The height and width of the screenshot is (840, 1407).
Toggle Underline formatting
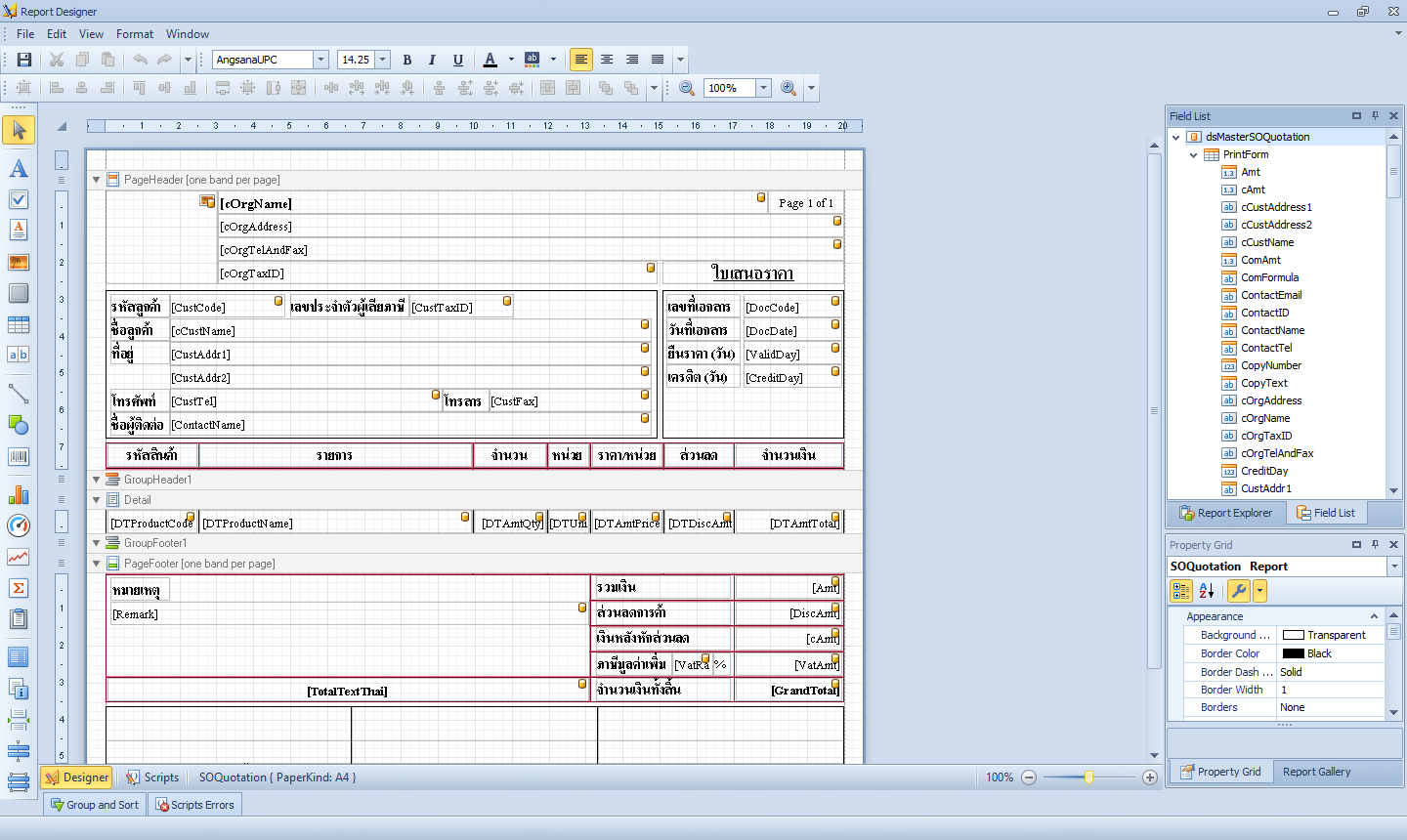[457, 60]
